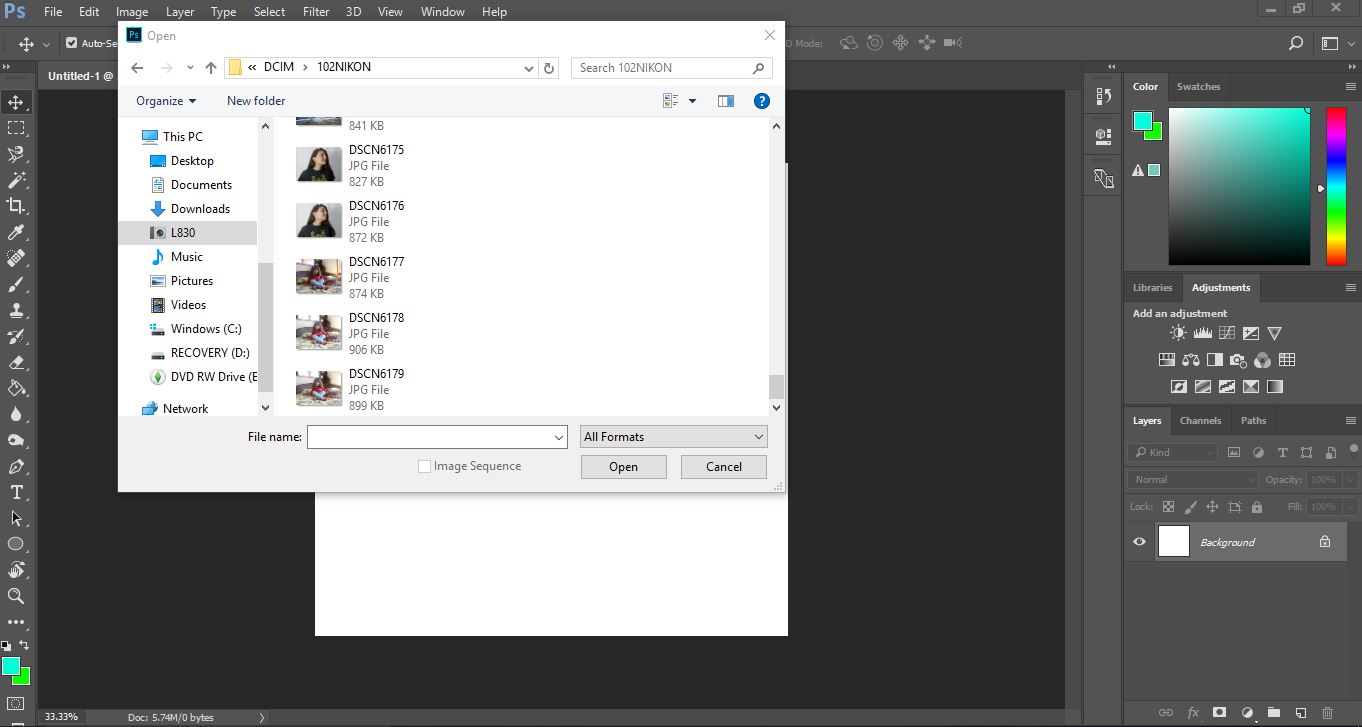Screen dimensions: 1362x727
Task: Select the Horizontal Type tool
Action: [x=16, y=492]
